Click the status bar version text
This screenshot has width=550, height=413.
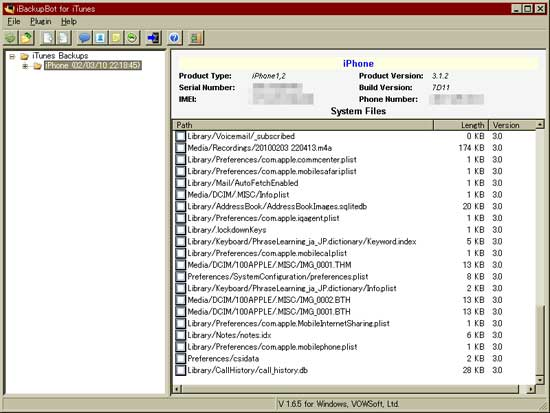(x=338, y=404)
